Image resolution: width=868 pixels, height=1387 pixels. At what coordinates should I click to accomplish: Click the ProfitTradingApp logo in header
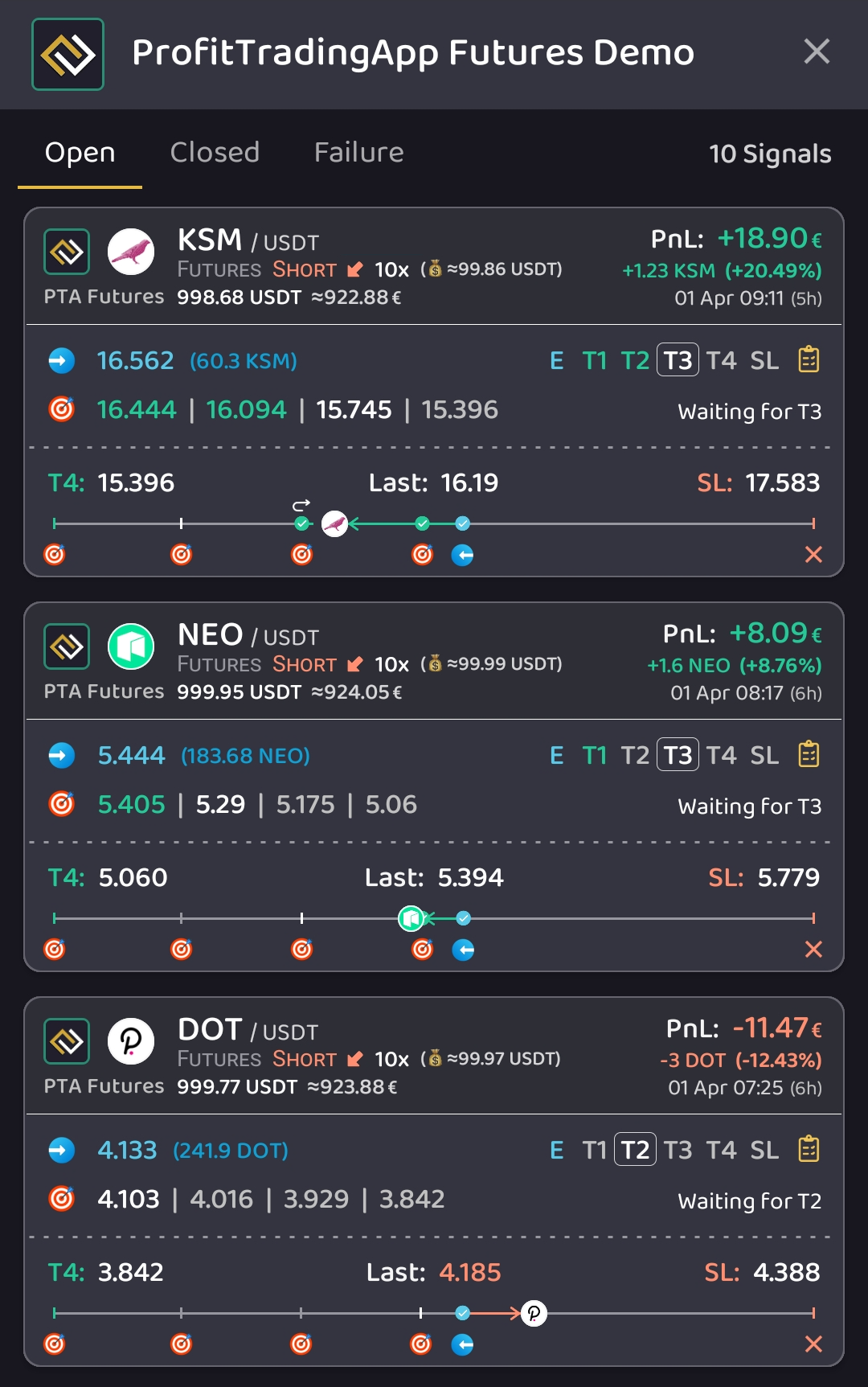68,54
